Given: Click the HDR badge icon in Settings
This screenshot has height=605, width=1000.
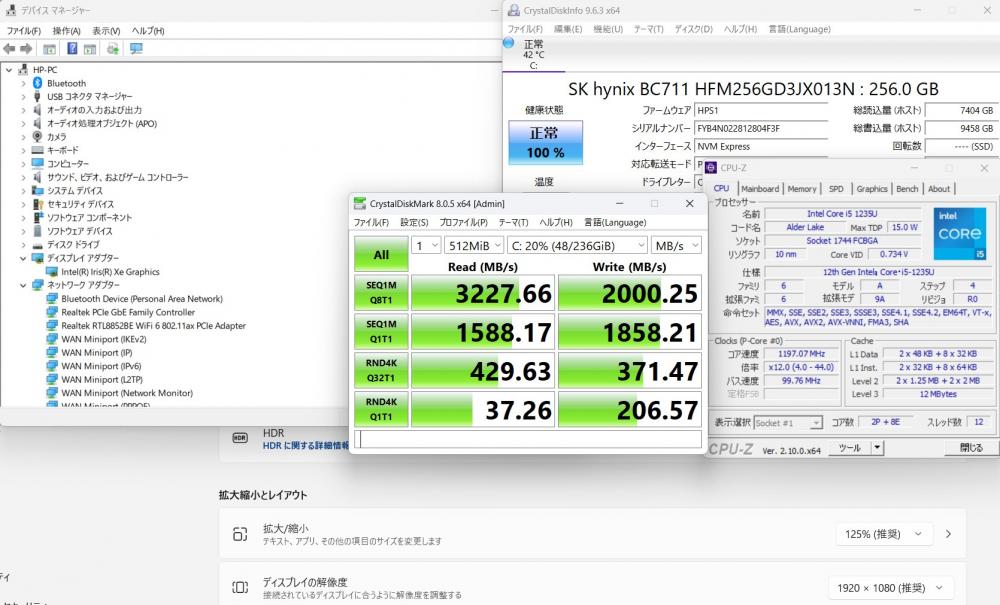Looking at the screenshot, I should (x=240, y=438).
